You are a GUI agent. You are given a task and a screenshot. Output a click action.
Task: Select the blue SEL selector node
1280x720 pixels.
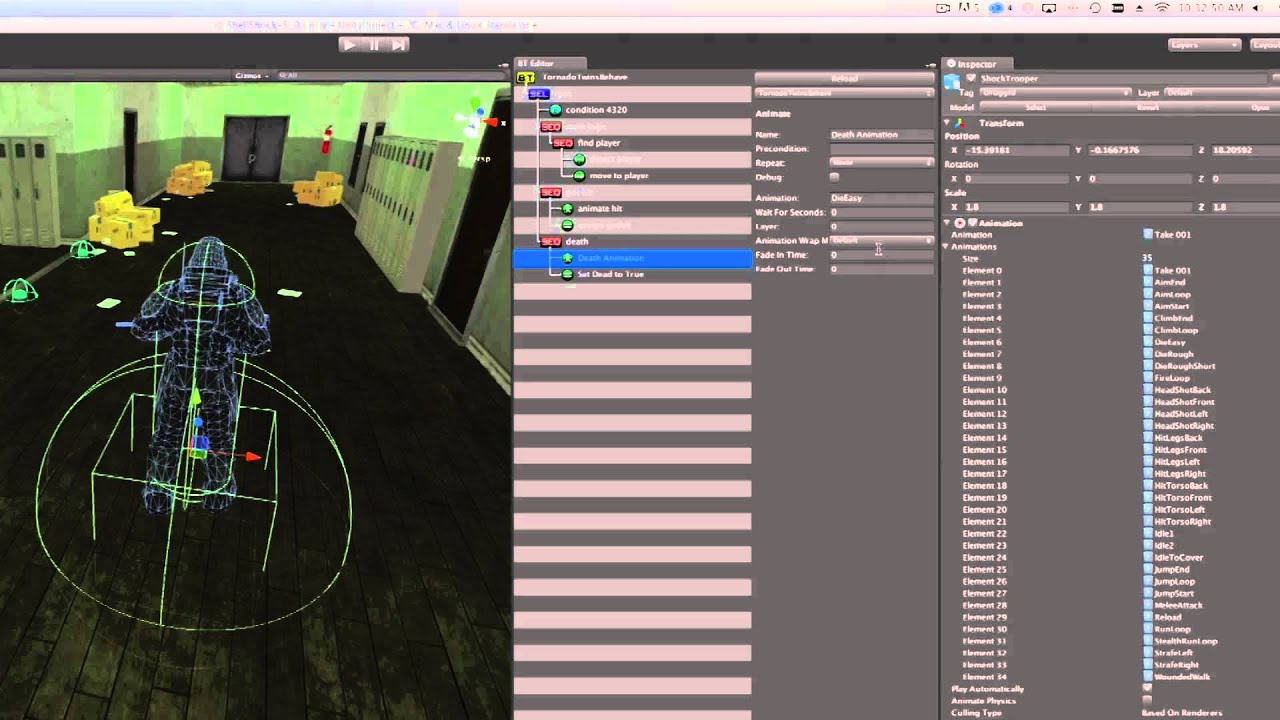(538, 94)
